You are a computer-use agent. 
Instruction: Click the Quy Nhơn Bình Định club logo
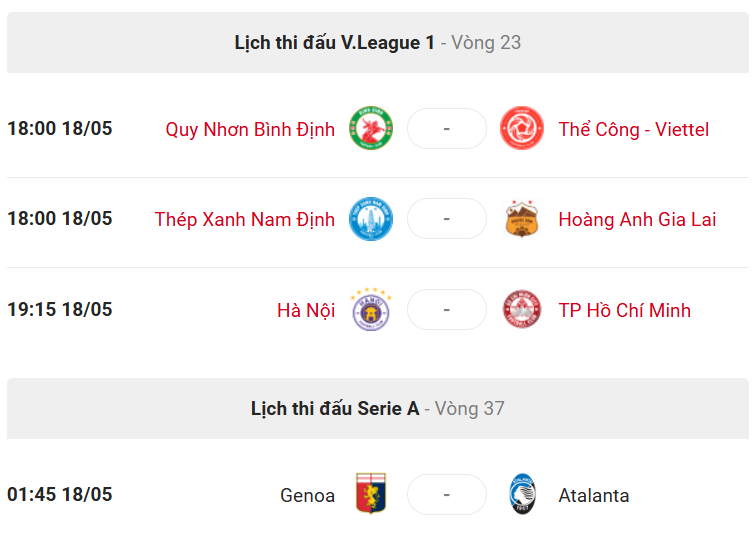(x=371, y=128)
